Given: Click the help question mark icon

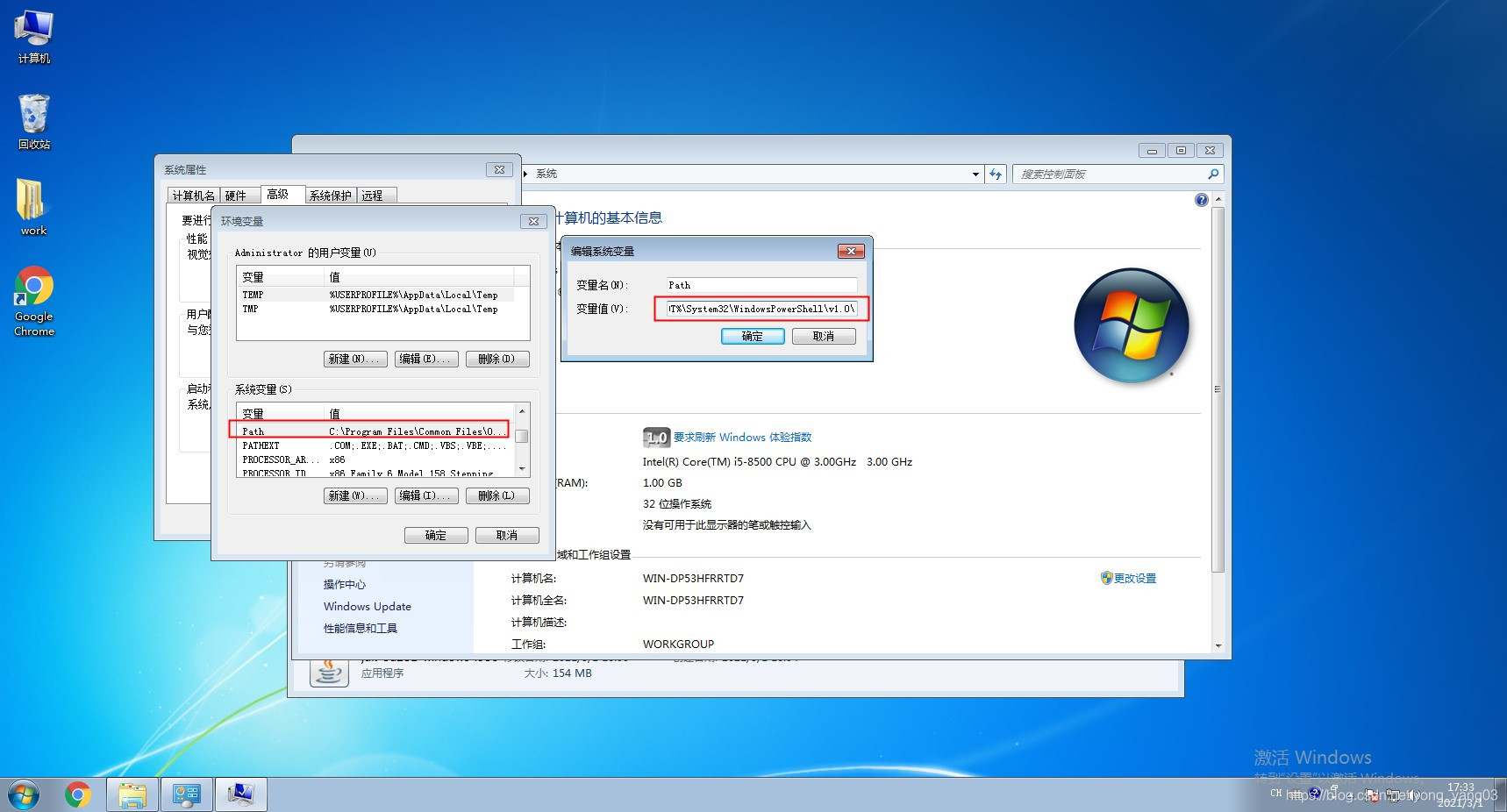Looking at the screenshot, I should 1201,200.
